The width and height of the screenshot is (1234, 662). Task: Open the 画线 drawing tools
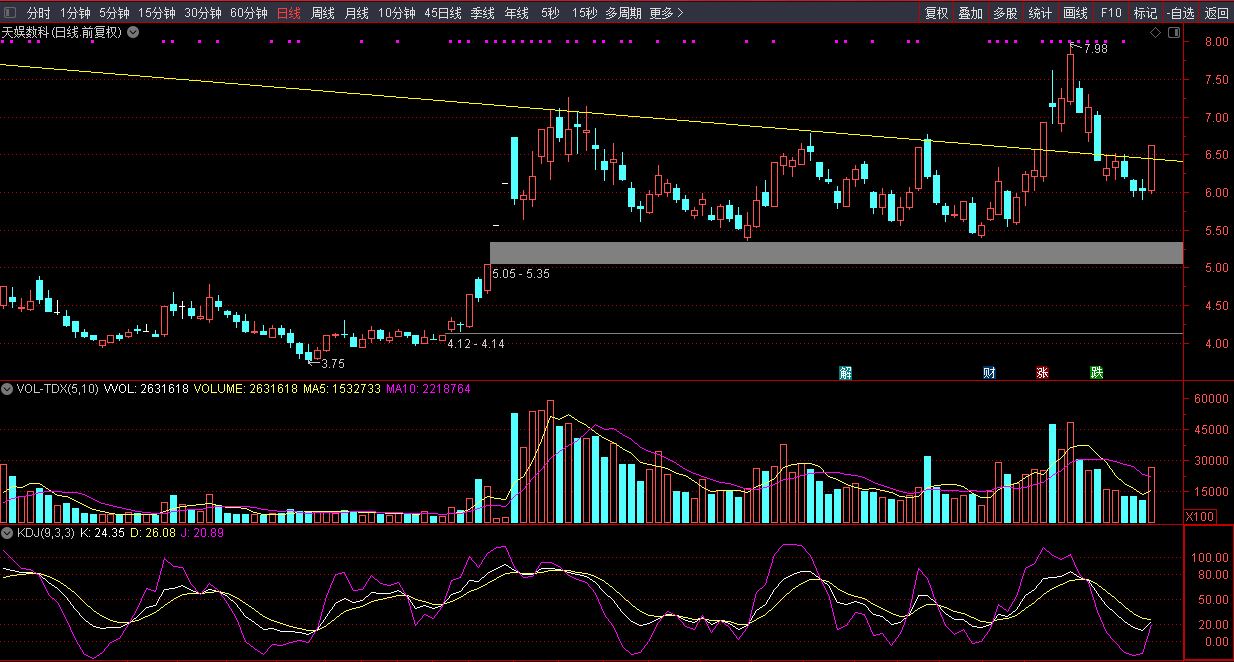click(x=1075, y=13)
